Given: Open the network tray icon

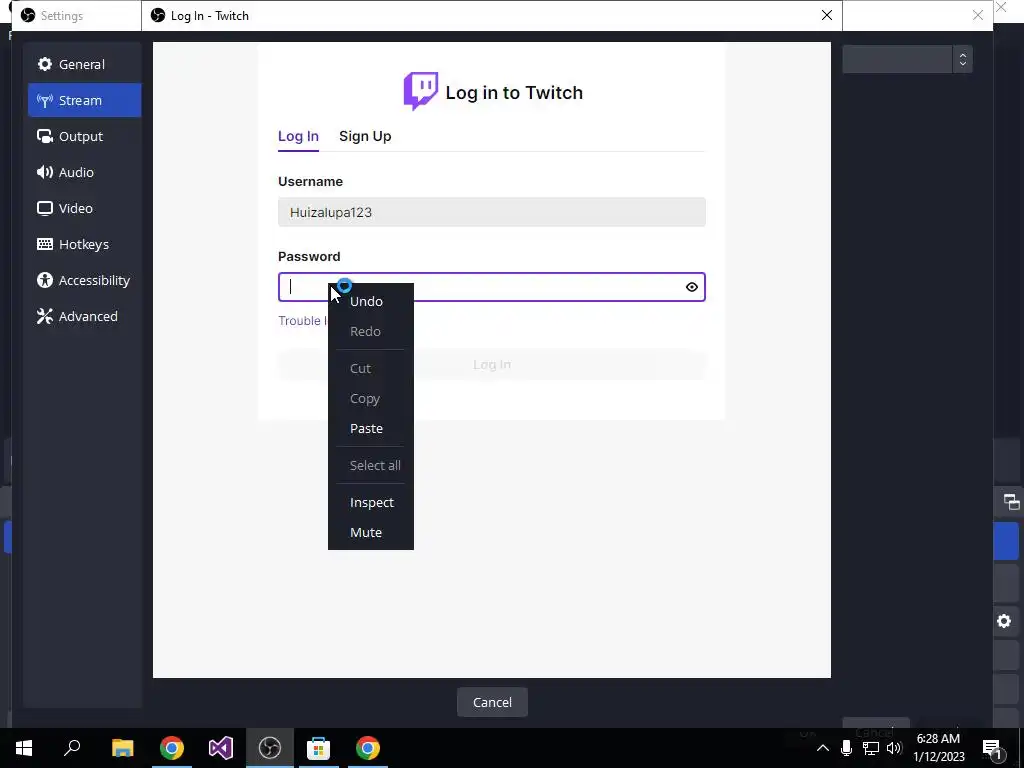Looking at the screenshot, I should [x=871, y=748].
